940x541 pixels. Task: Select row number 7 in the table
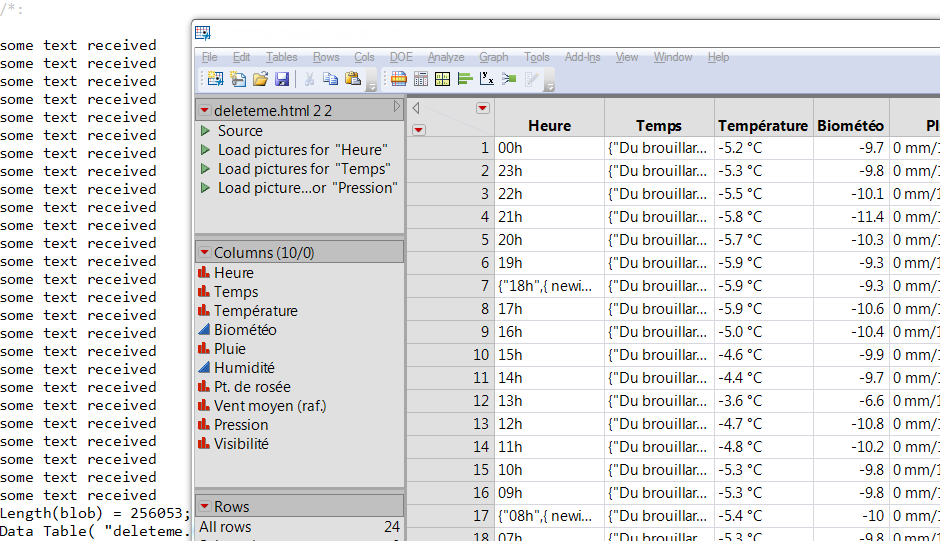[x=451, y=285]
